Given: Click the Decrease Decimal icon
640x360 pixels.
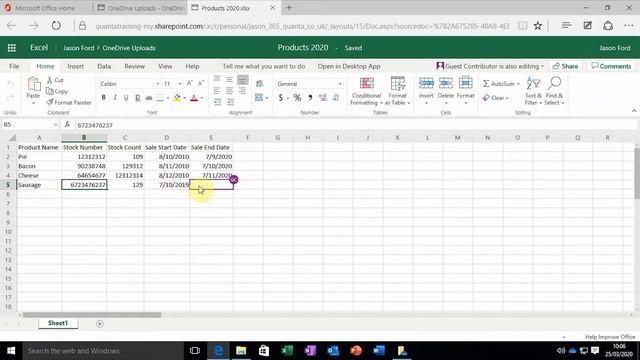Looking at the screenshot, I should tap(336, 98).
